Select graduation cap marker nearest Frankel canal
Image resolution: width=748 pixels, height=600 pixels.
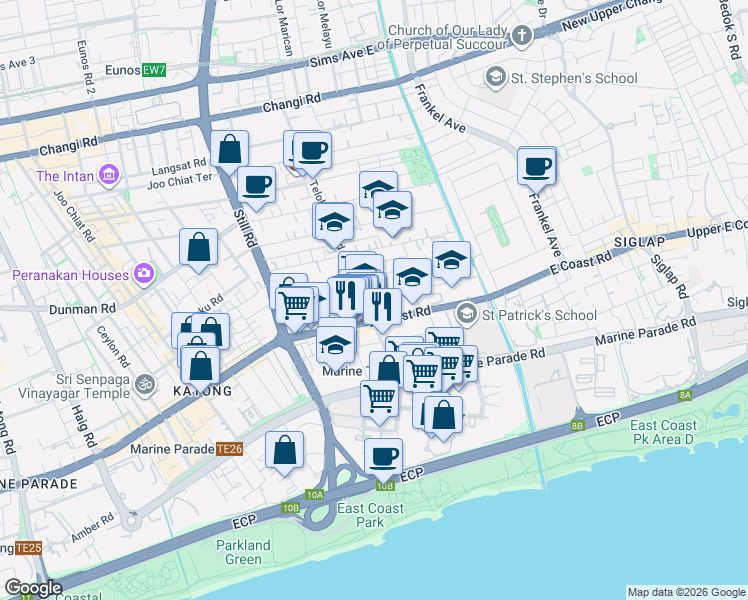451,261
